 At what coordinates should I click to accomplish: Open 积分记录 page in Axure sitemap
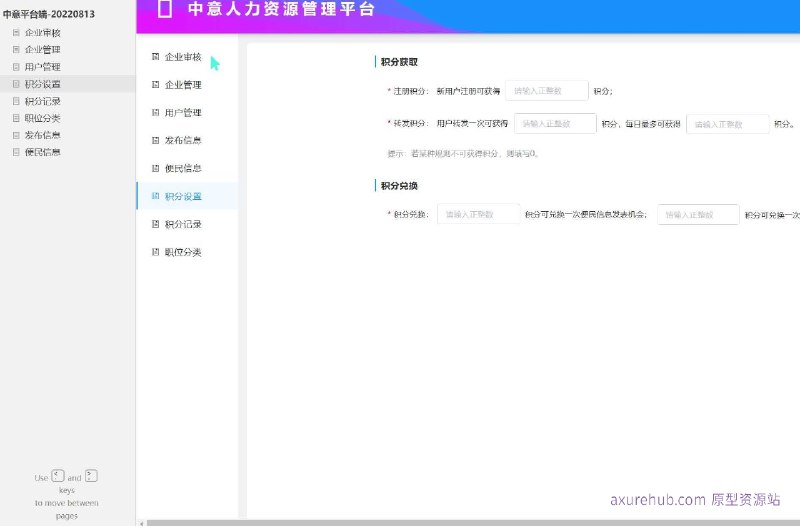43,101
